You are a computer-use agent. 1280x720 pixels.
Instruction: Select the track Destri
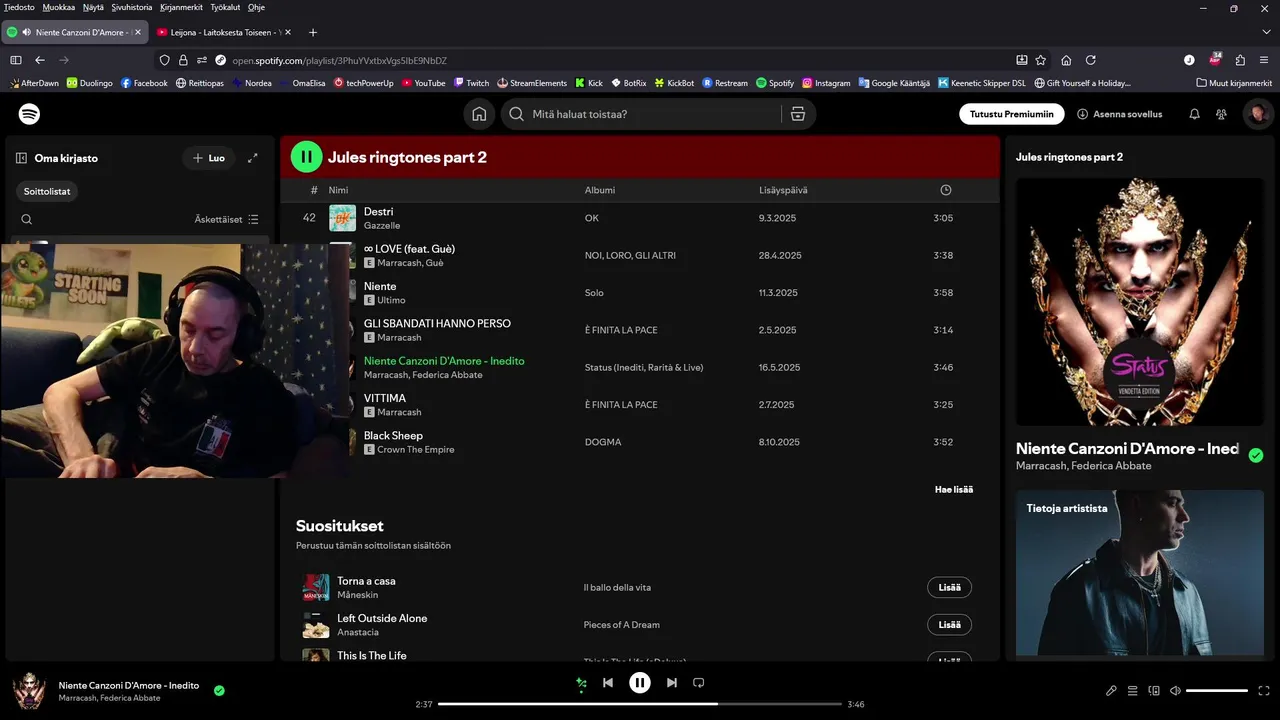pos(378,212)
